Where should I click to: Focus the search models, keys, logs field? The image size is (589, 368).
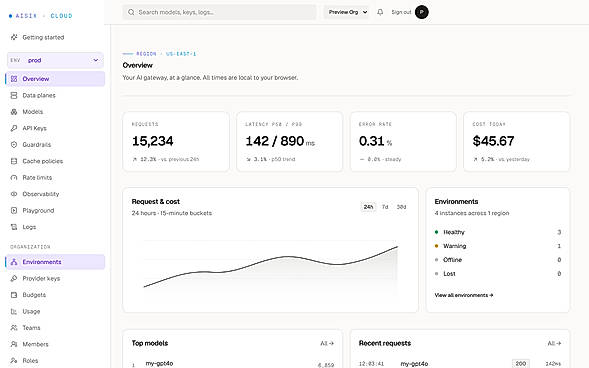tap(219, 12)
